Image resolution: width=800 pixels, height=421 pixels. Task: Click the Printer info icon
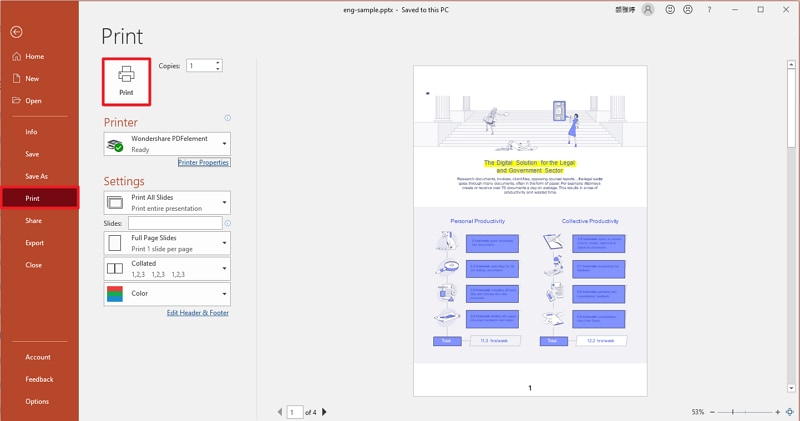point(227,118)
